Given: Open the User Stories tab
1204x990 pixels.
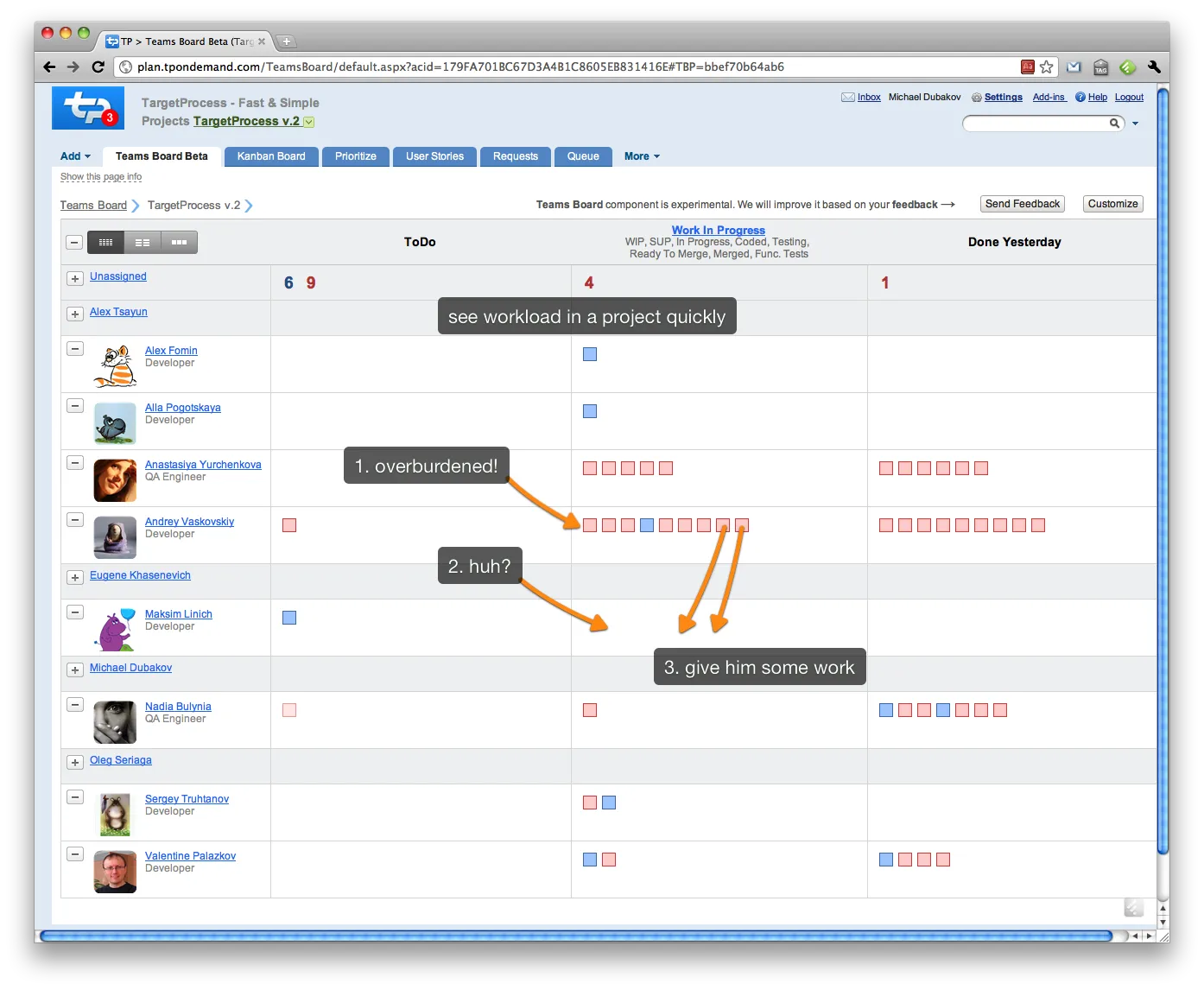Looking at the screenshot, I should 435,156.
